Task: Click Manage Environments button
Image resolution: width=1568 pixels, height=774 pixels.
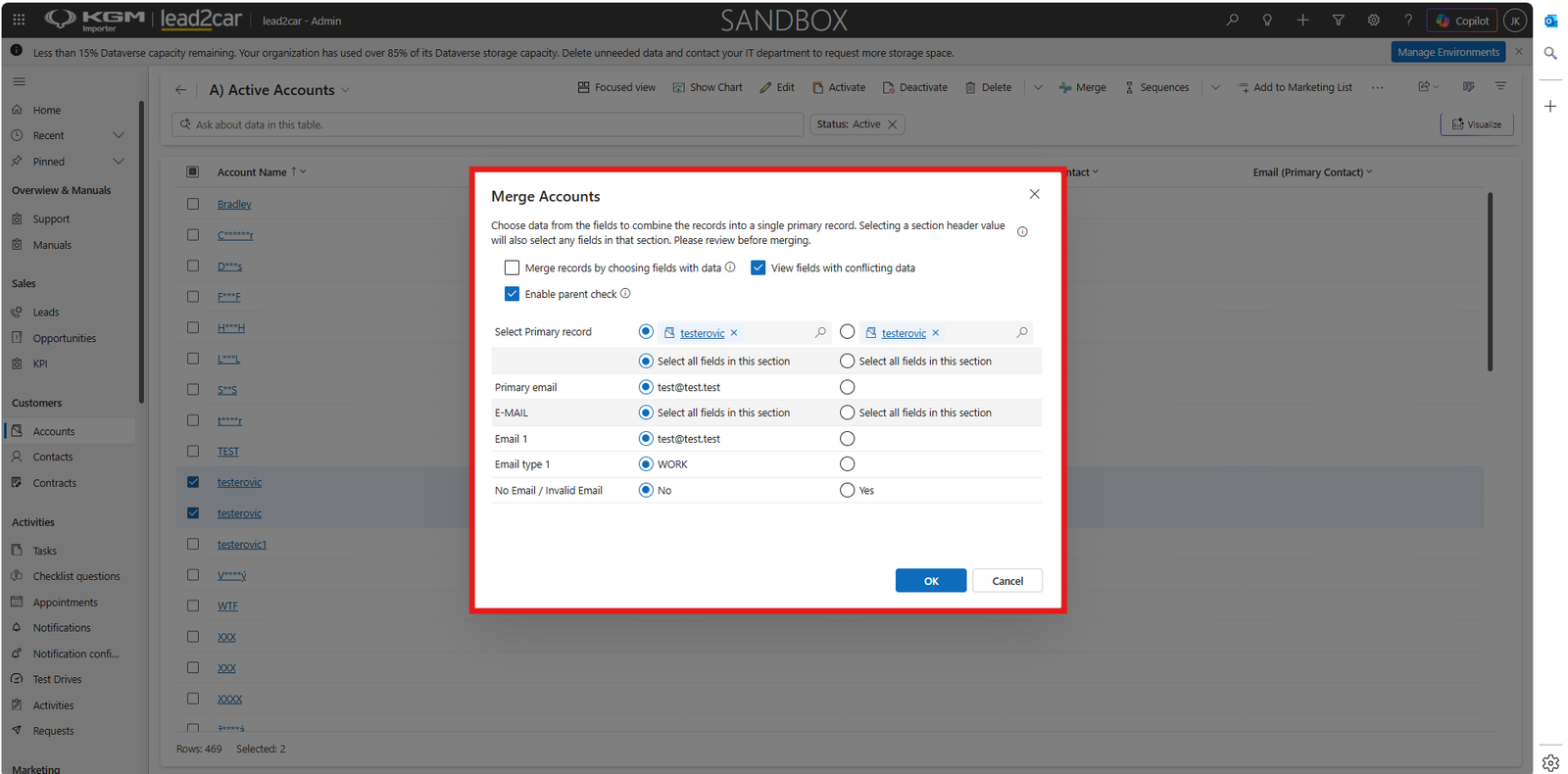Action: (x=1448, y=52)
